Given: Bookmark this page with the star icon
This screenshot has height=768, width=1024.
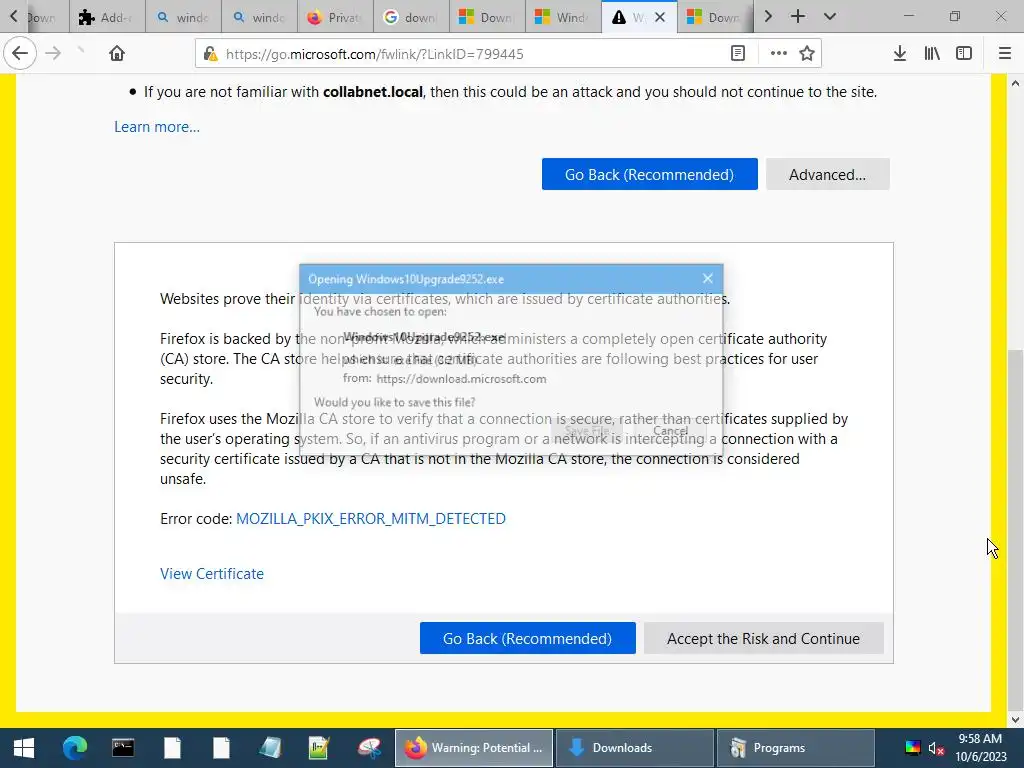Looking at the screenshot, I should [x=807, y=54].
